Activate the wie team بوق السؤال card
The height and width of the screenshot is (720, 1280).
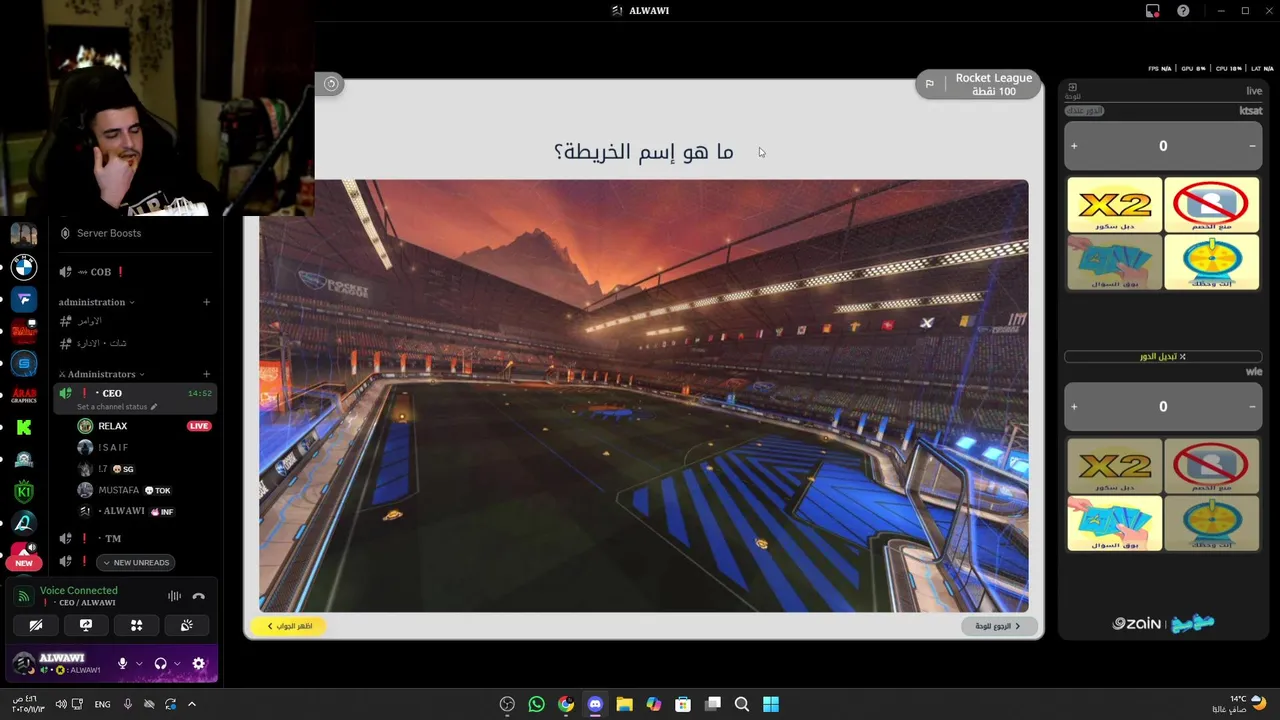tap(1114, 523)
